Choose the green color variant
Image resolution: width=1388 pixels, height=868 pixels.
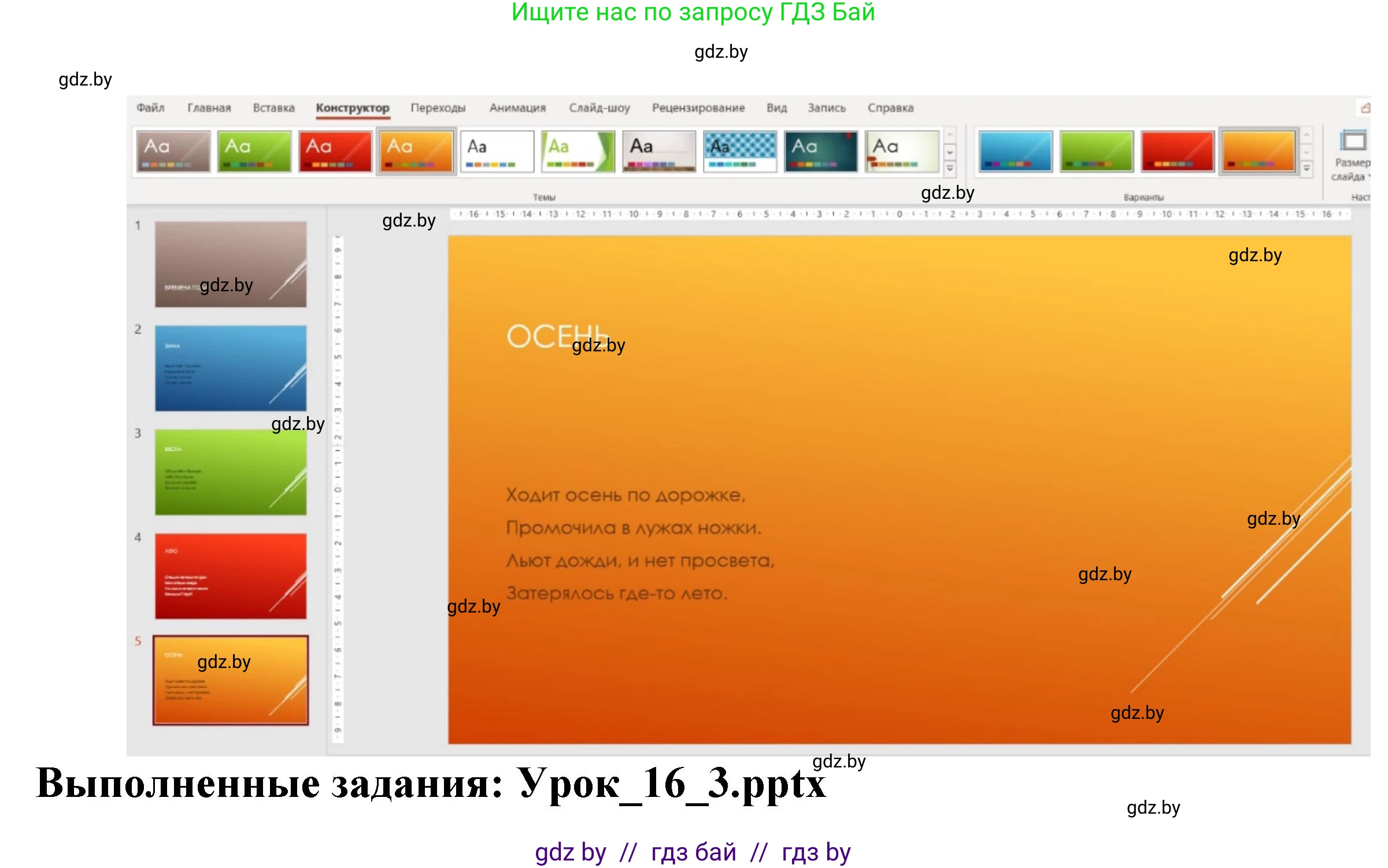(1097, 151)
